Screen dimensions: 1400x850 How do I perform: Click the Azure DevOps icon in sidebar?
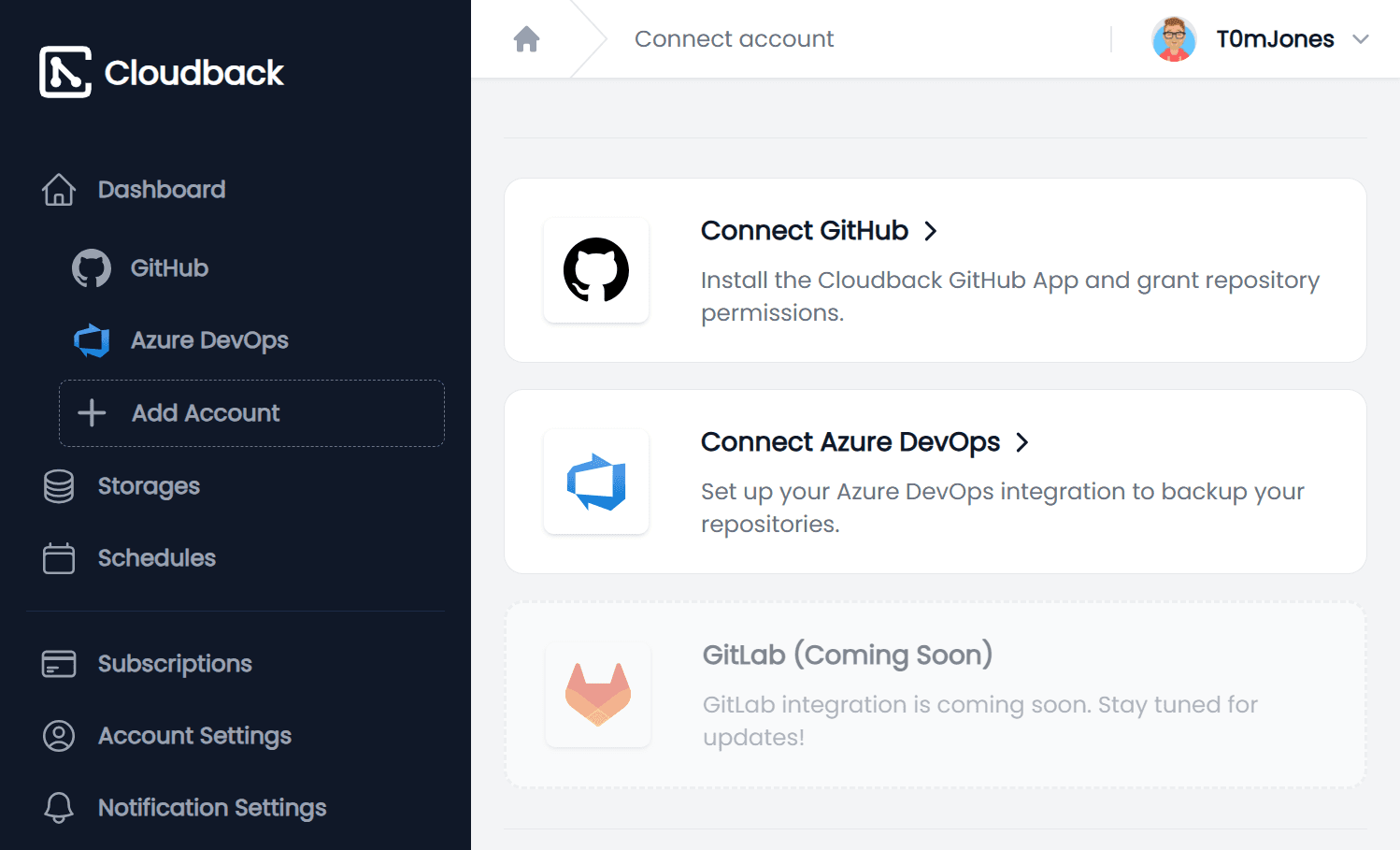point(92,340)
